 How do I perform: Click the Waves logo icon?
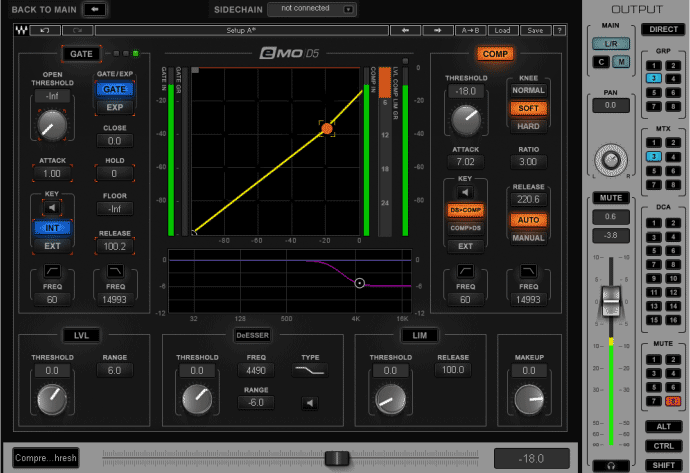[x=21, y=30]
